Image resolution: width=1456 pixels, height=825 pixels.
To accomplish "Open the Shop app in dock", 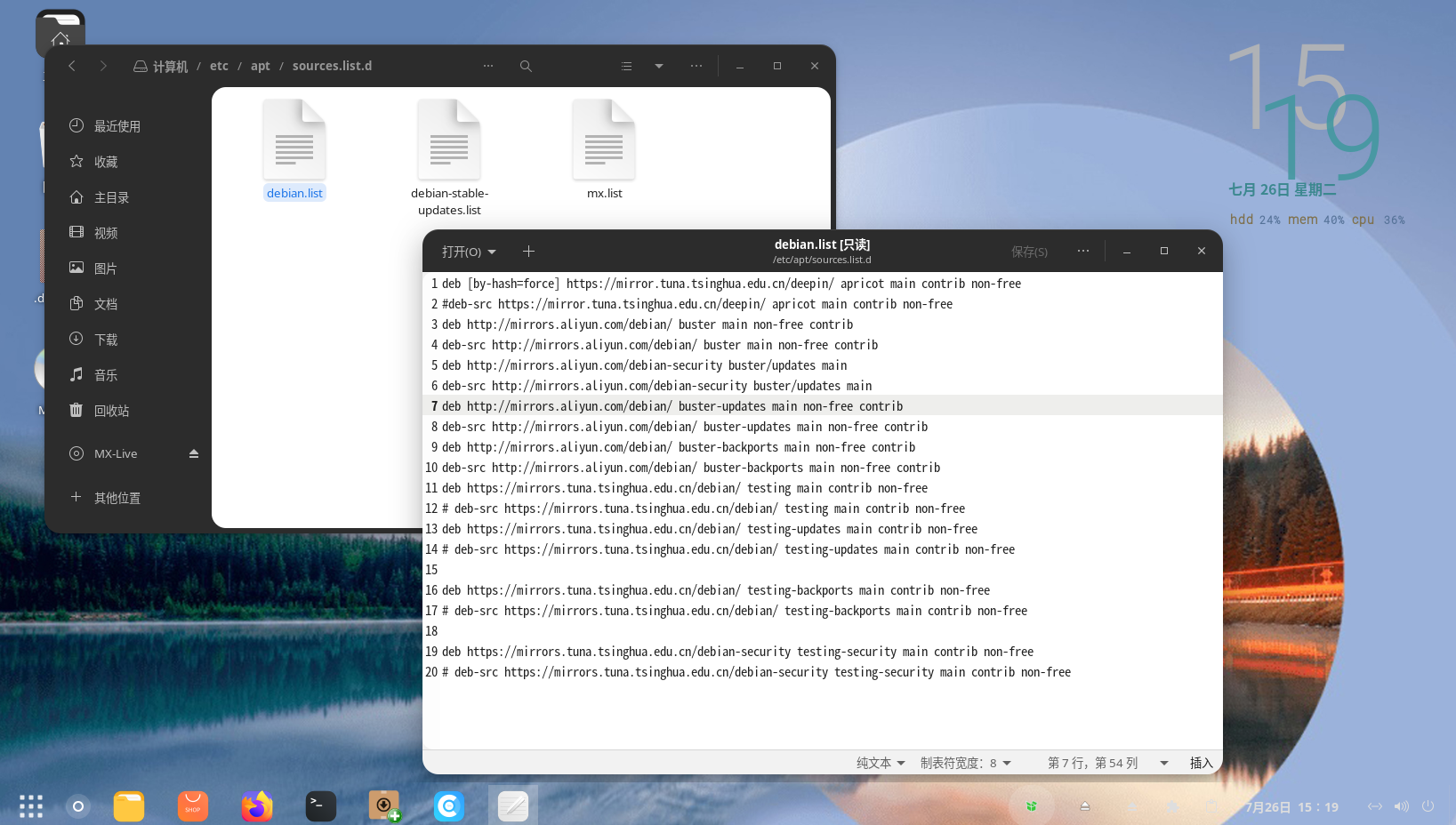I will pyautogui.click(x=193, y=806).
